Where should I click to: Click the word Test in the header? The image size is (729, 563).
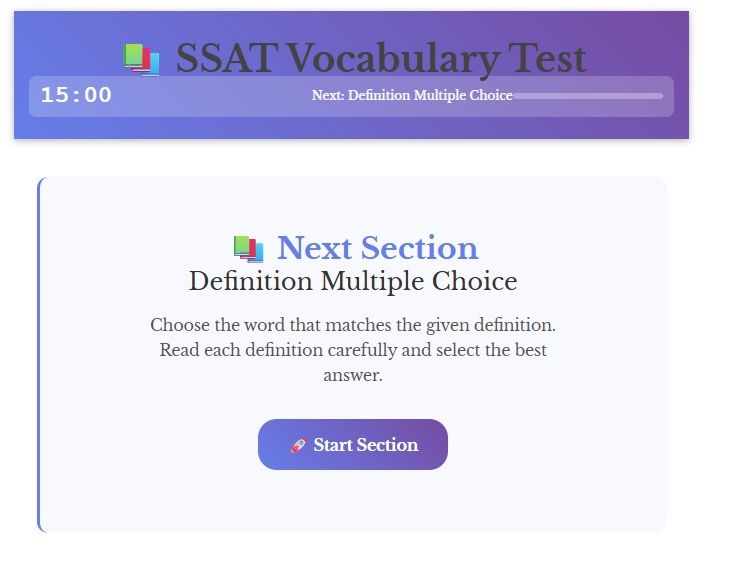pos(547,59)
